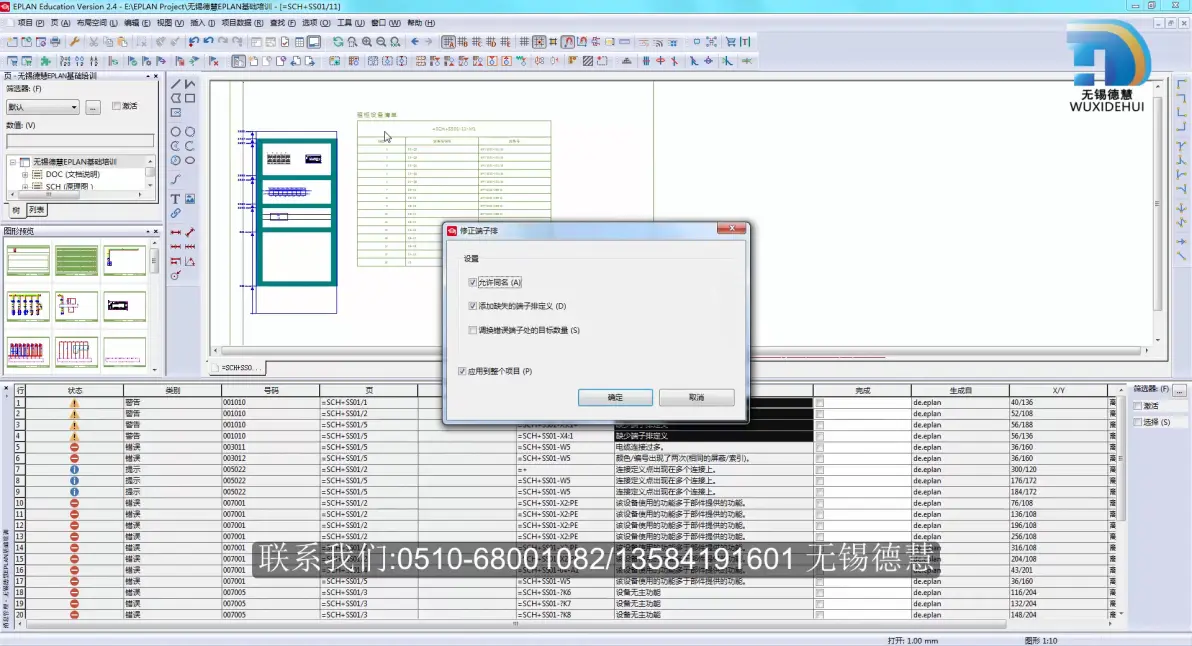Open the 项目数据 (R) menu
The width and height of the screenshot is (1192, 646).
pyautogui.click(x=242, y=23)
